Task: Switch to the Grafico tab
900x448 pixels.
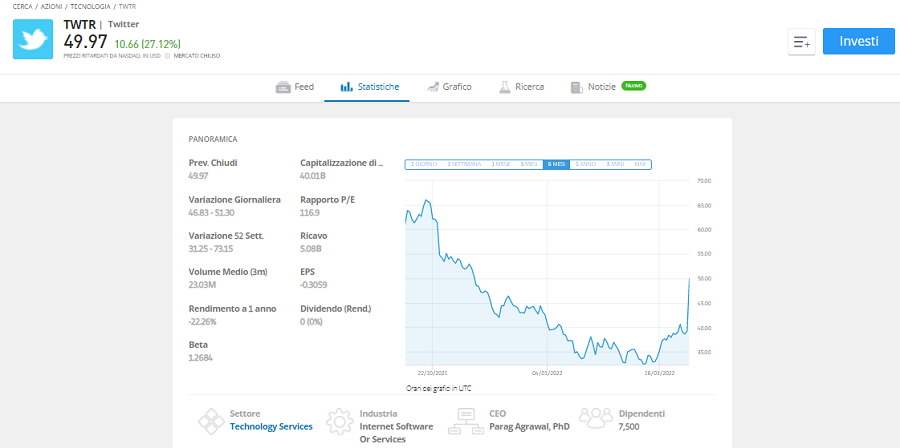Action: pyautogui.click(x=449, y=87)
